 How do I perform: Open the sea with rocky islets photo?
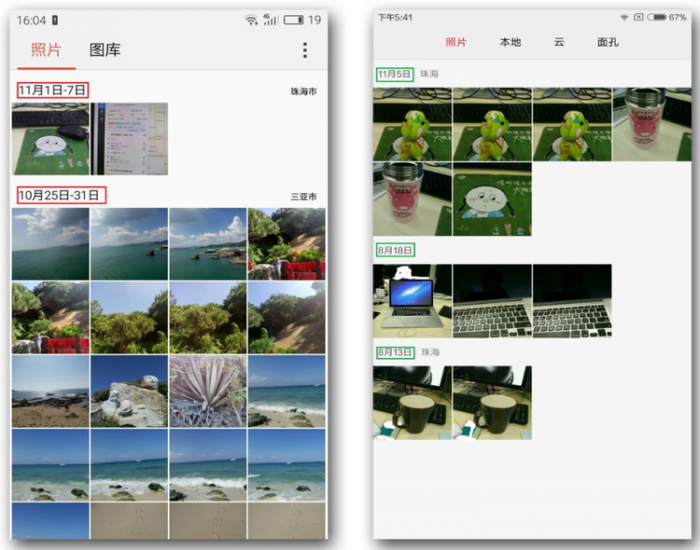(x=208, y=244)
